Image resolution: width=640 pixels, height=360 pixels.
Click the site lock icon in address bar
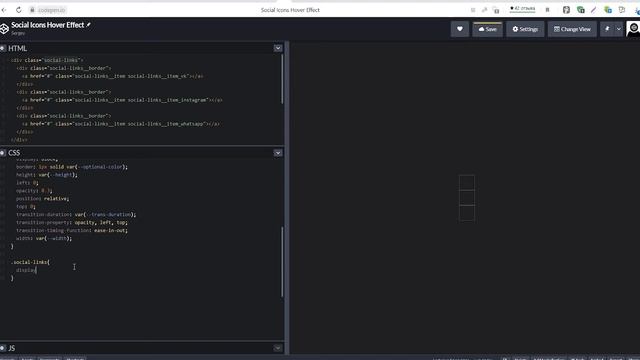coord(32,10)
